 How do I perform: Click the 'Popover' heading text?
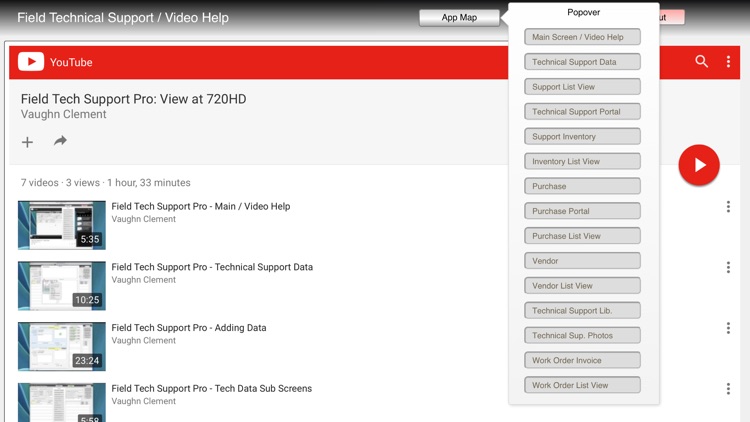click(584, 12)
